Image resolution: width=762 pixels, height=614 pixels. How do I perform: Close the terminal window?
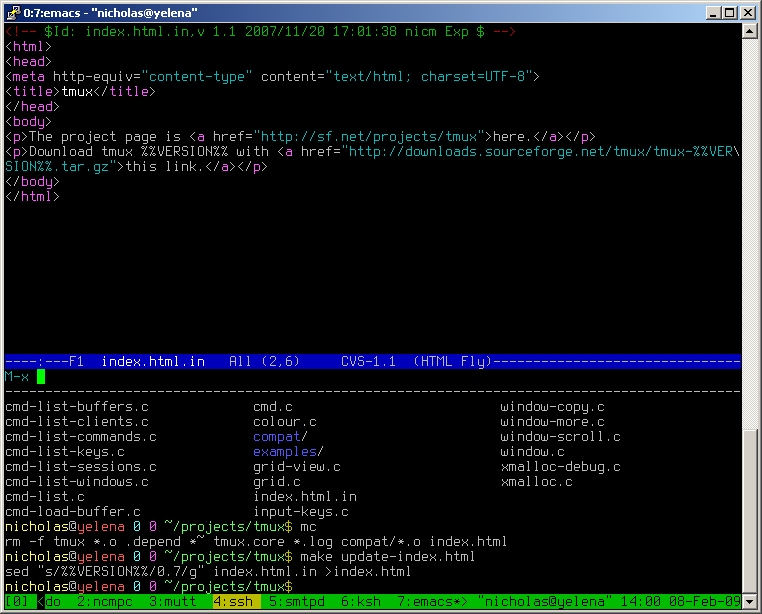click(x=748, y=11)
